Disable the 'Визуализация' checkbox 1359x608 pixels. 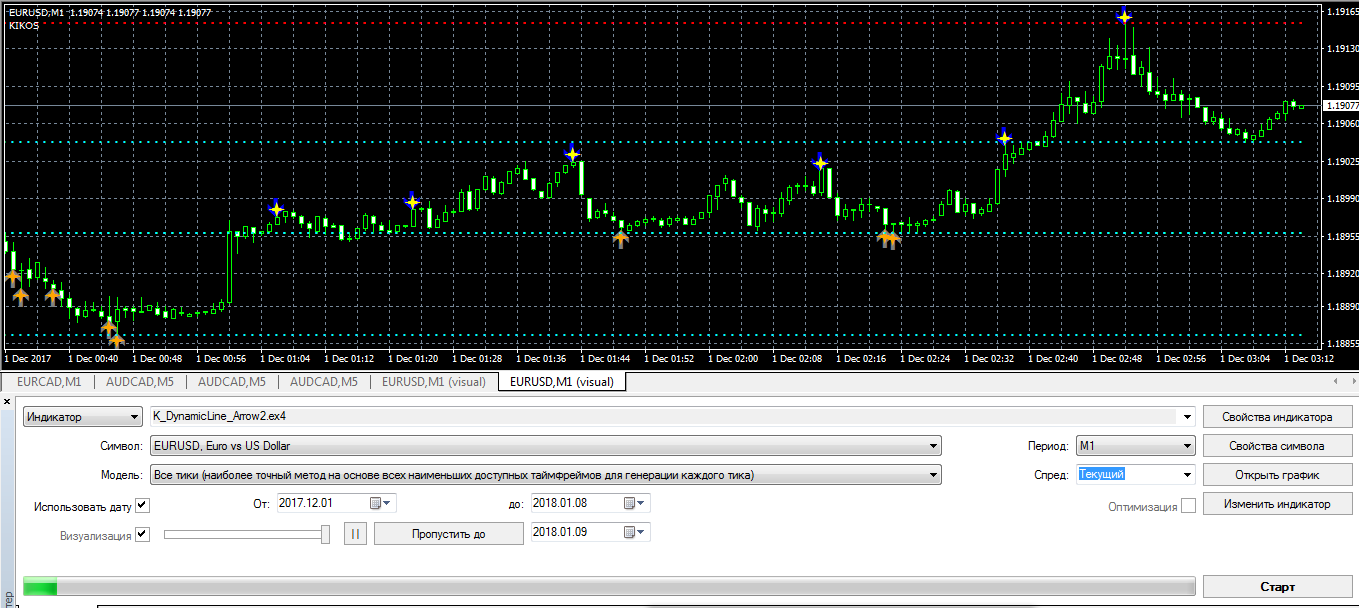click(x=142, y=535)
